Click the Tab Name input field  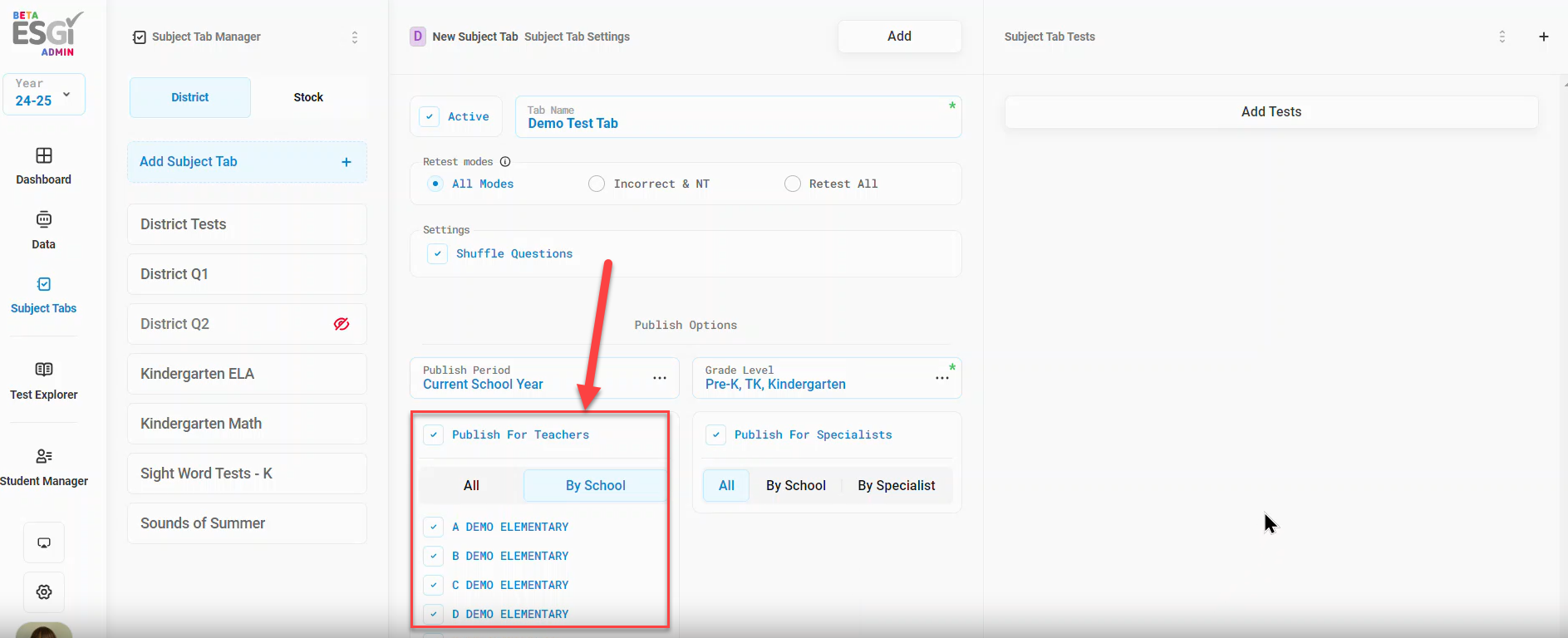738,117
